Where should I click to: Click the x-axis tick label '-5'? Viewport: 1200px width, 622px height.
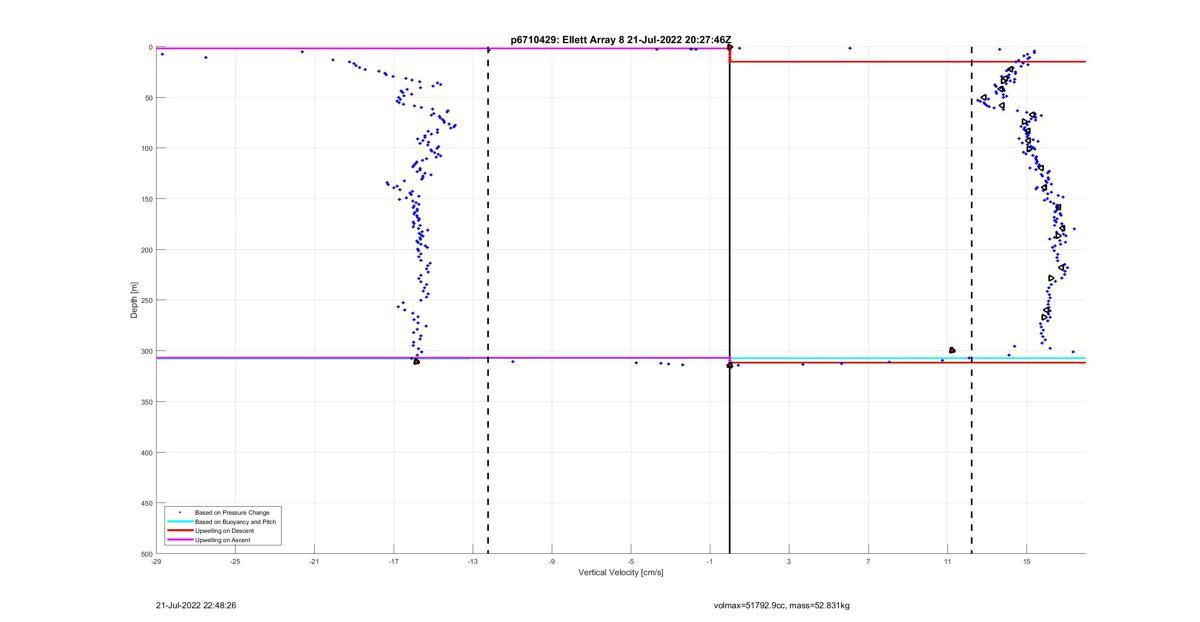point(630,562)
